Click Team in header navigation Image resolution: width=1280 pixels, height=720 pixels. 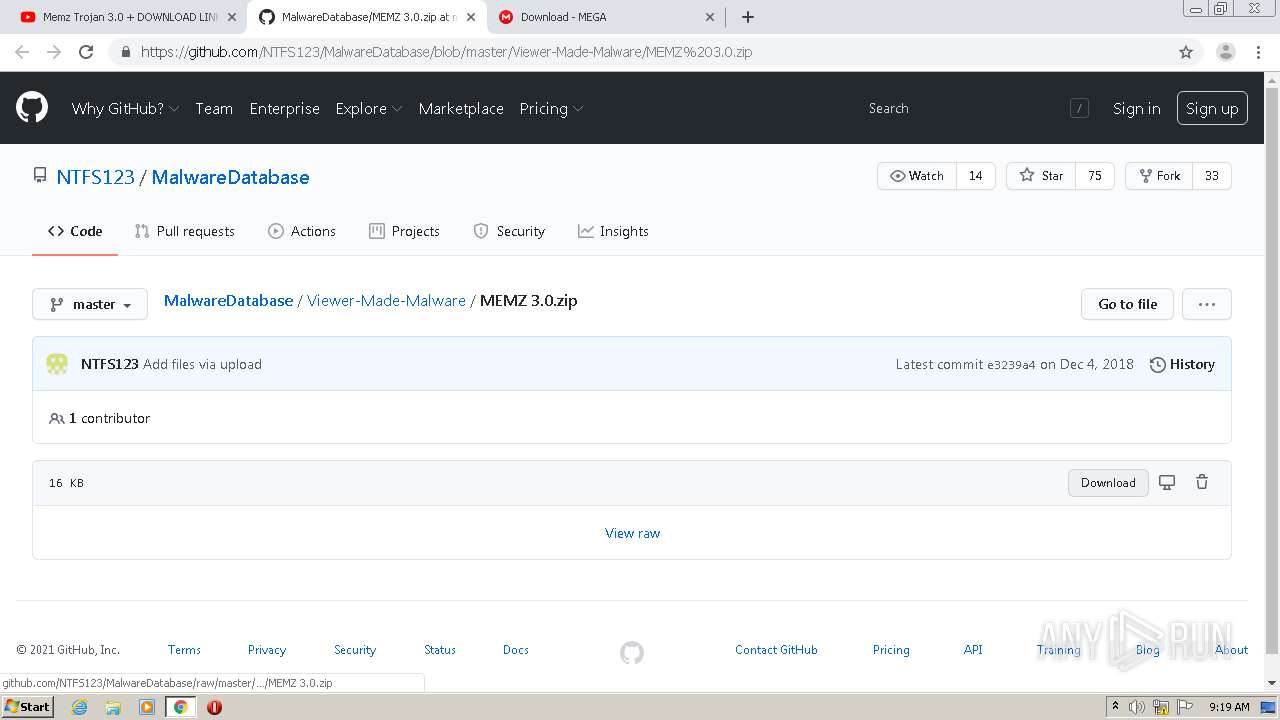pyautogui.click(x=214, y=108)
